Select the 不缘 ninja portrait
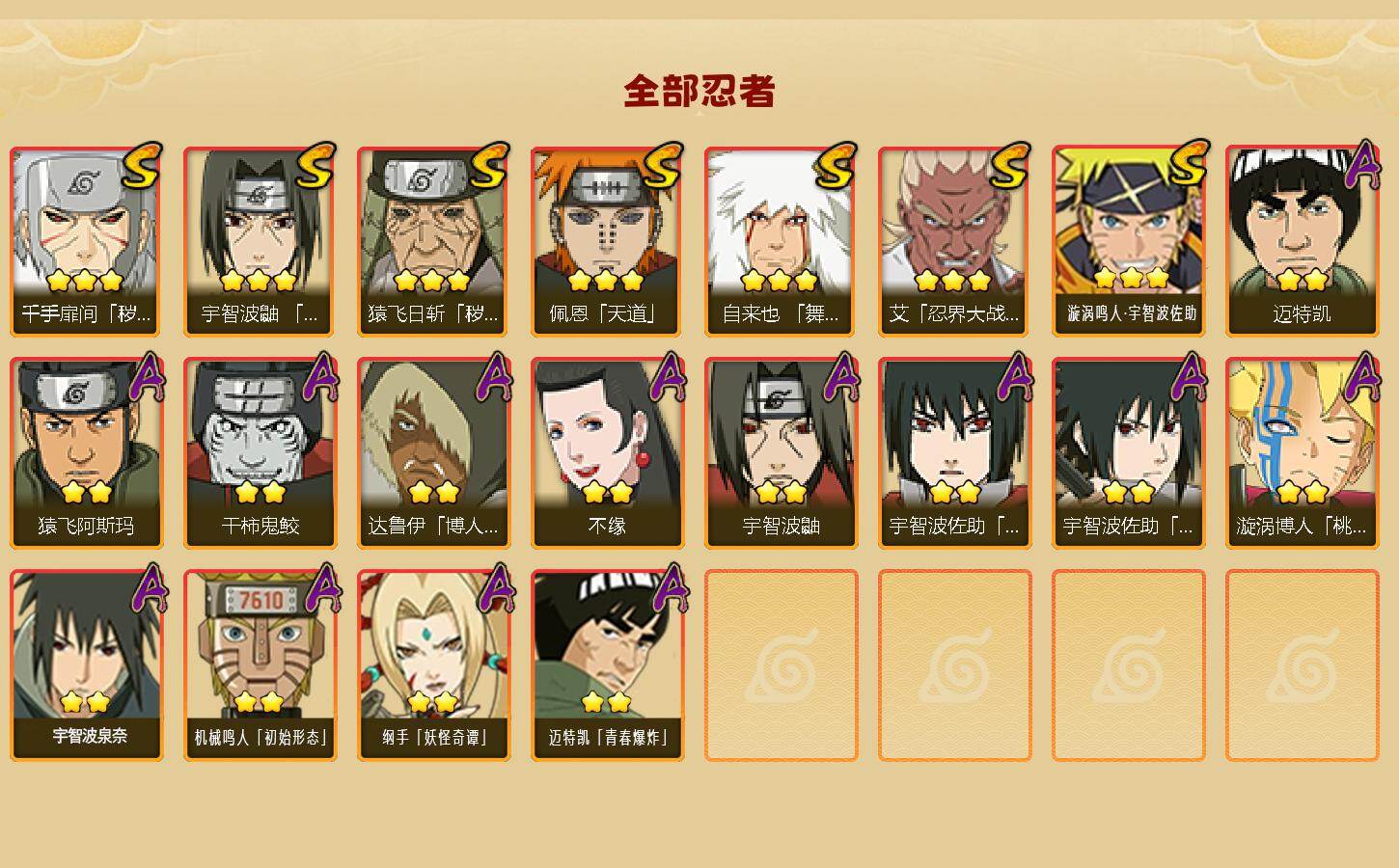This screenshot has width=1399, height=868. (607, 453)
